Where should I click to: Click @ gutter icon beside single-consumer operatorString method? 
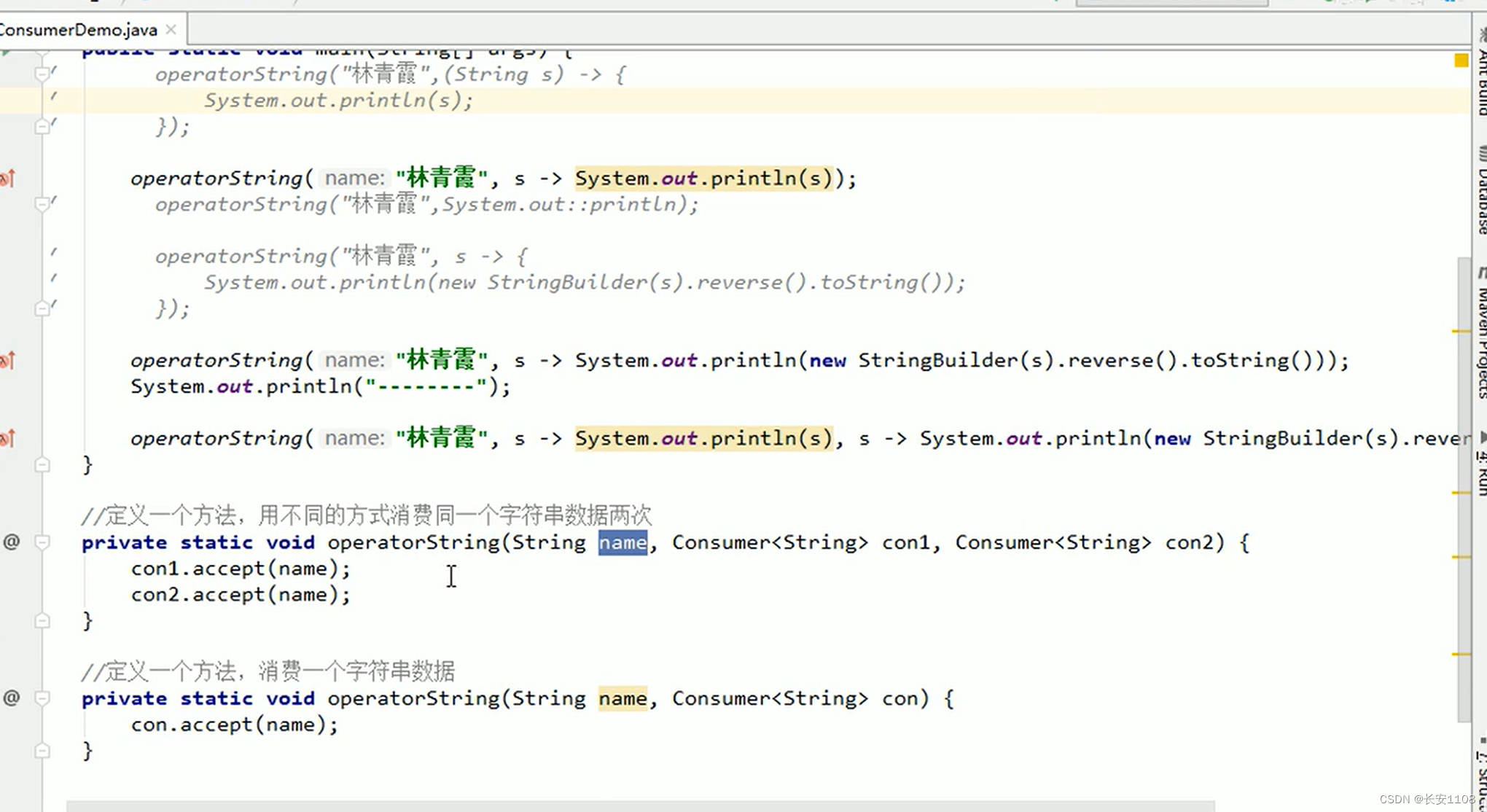point(12,698)
